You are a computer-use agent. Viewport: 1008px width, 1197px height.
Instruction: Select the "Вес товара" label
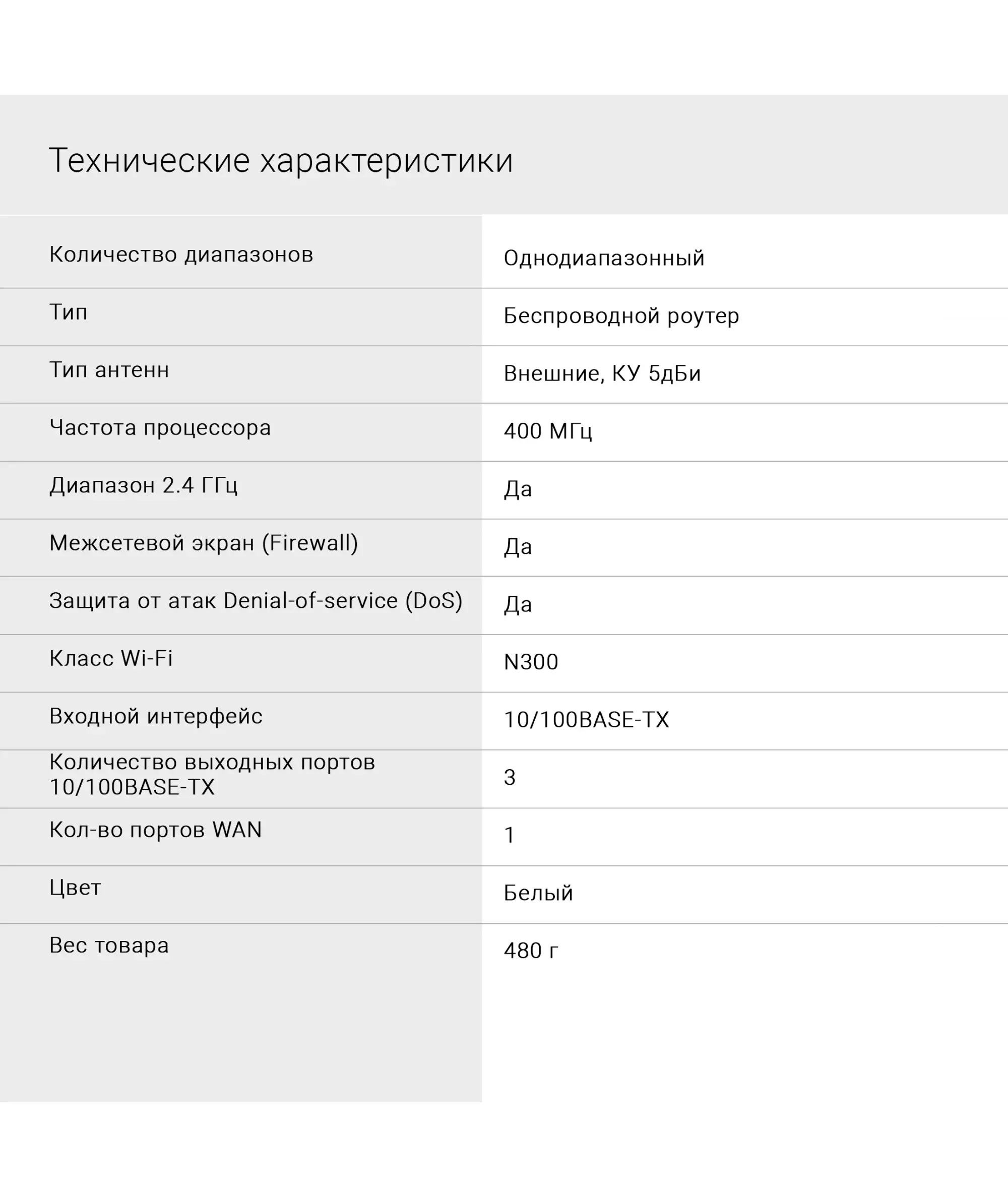click(109, 945)
